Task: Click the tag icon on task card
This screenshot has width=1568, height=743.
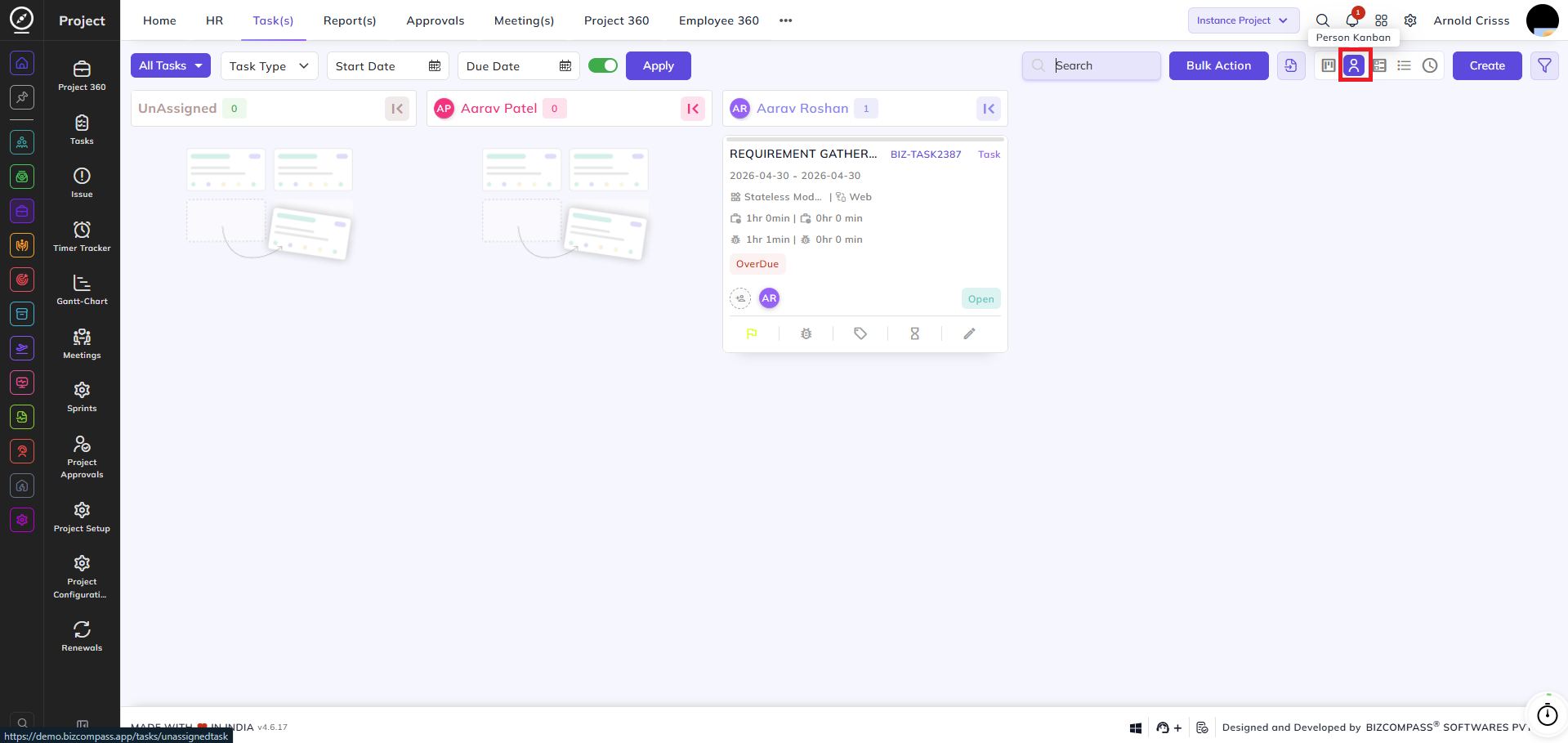Action: click(x=860, y=333)
